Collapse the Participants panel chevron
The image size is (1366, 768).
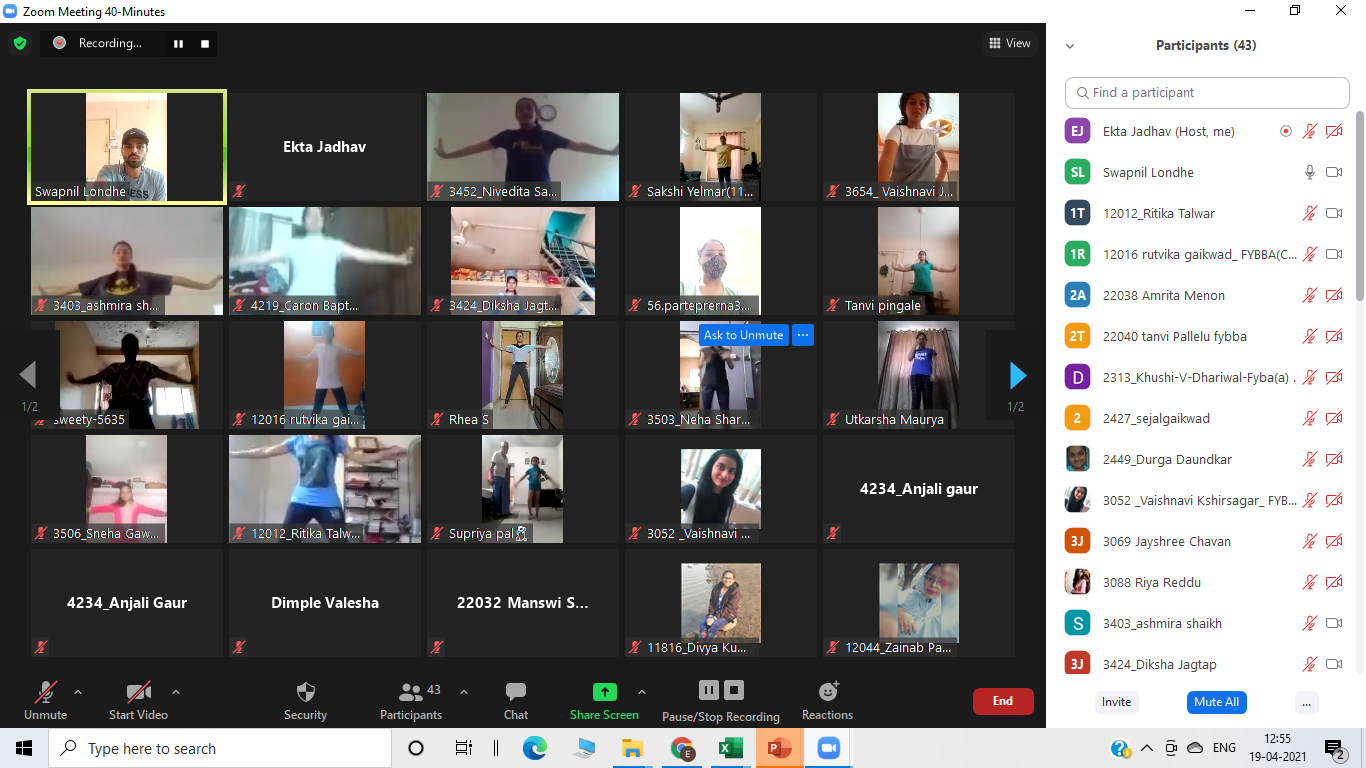pyautogui.click(x=1070, y=46)
